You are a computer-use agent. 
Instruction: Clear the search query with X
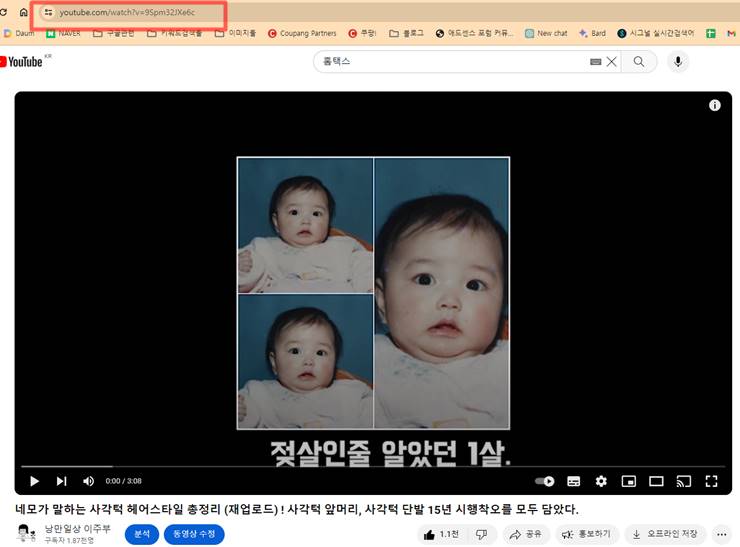click(x=611, y=61)
